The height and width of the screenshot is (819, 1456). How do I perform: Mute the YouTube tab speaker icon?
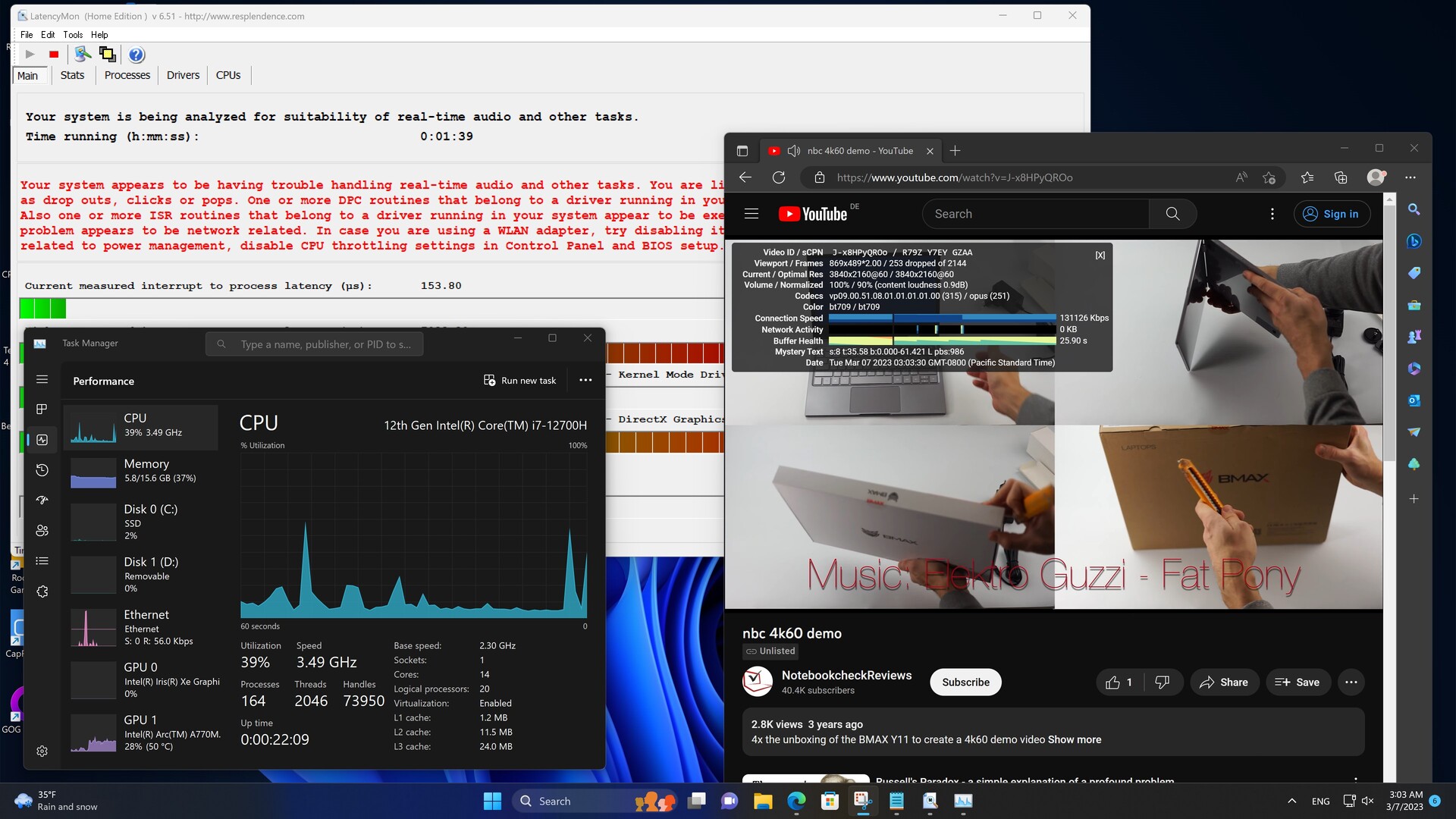click(x=794, y=151)
